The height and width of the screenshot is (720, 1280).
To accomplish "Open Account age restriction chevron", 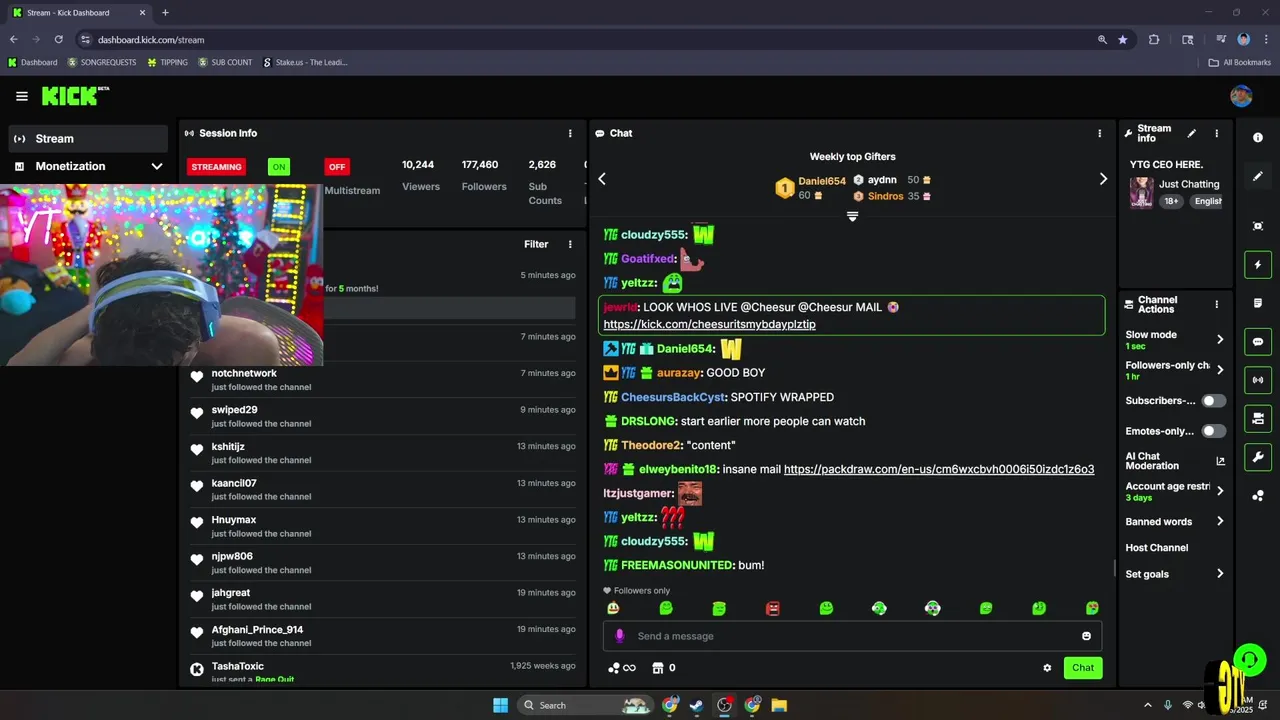I will (x=1220, y=491).
